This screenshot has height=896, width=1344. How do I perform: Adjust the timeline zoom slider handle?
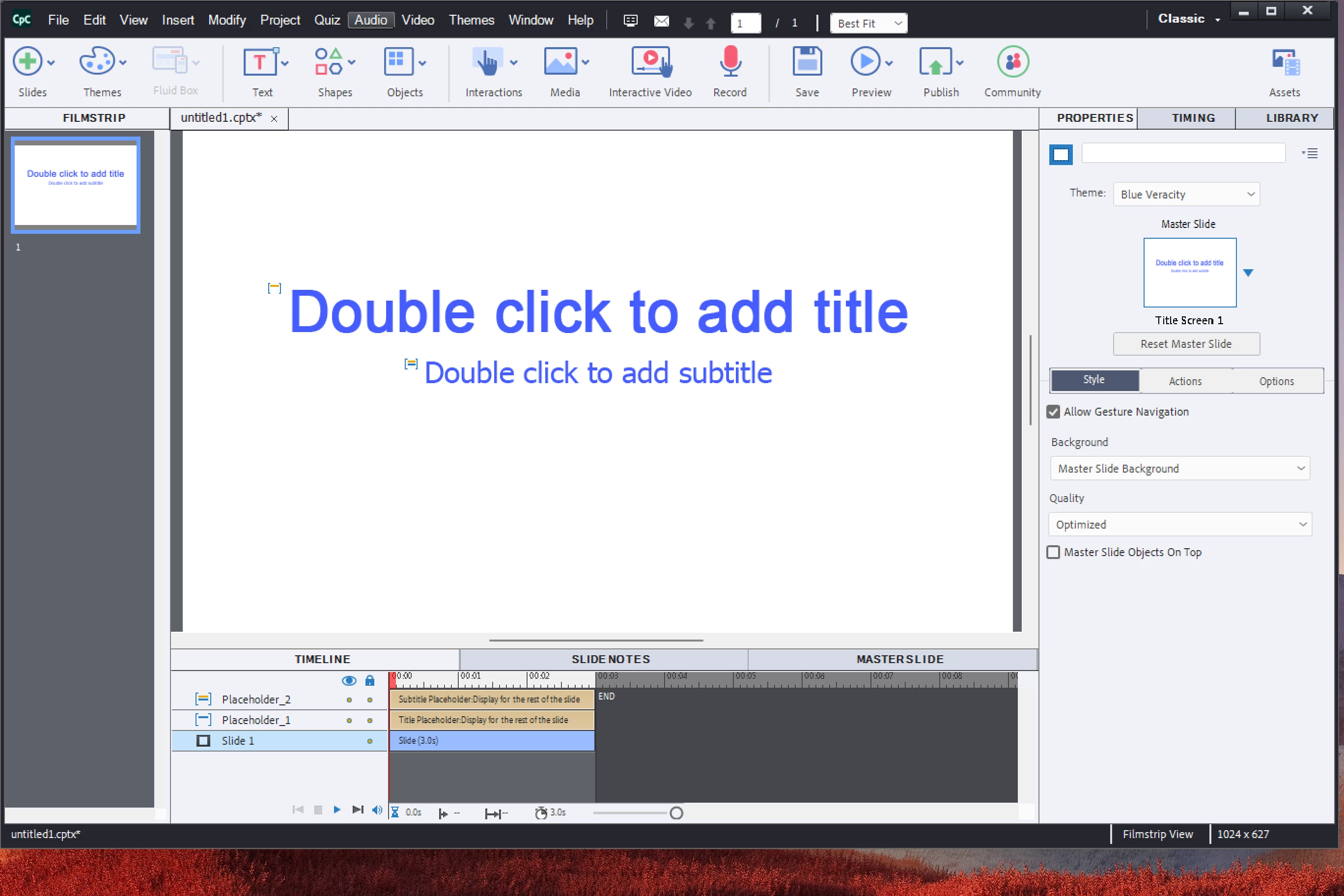coord(676,813)
